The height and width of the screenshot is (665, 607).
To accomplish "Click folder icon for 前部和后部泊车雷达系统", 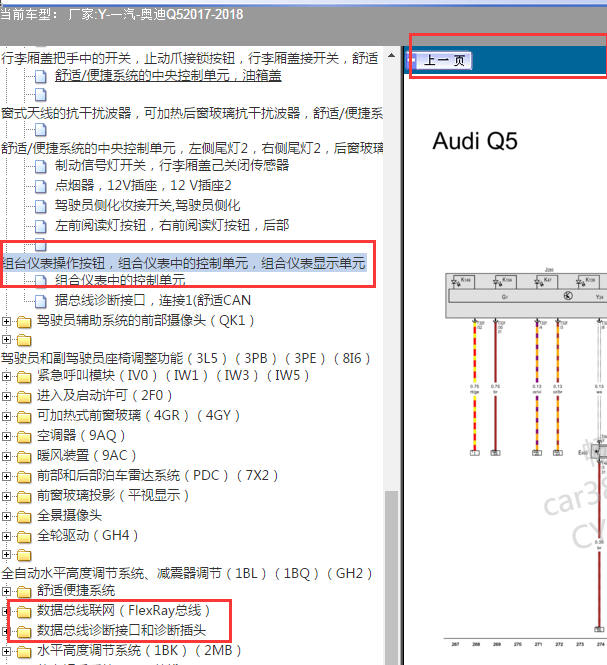I will coord(24,477).
